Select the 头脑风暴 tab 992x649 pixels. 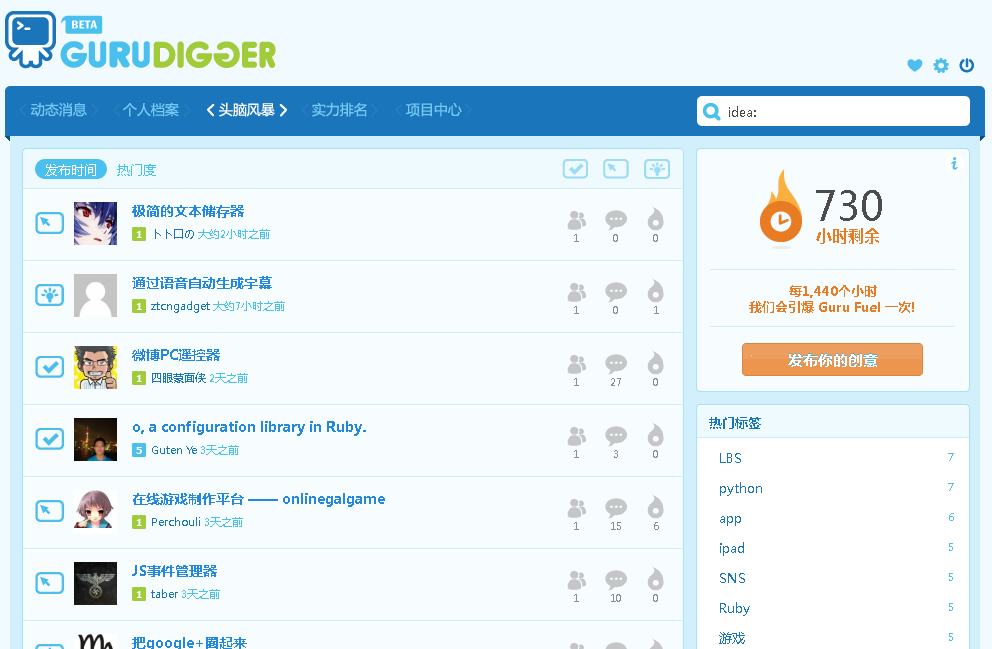[x=247, y=110]
